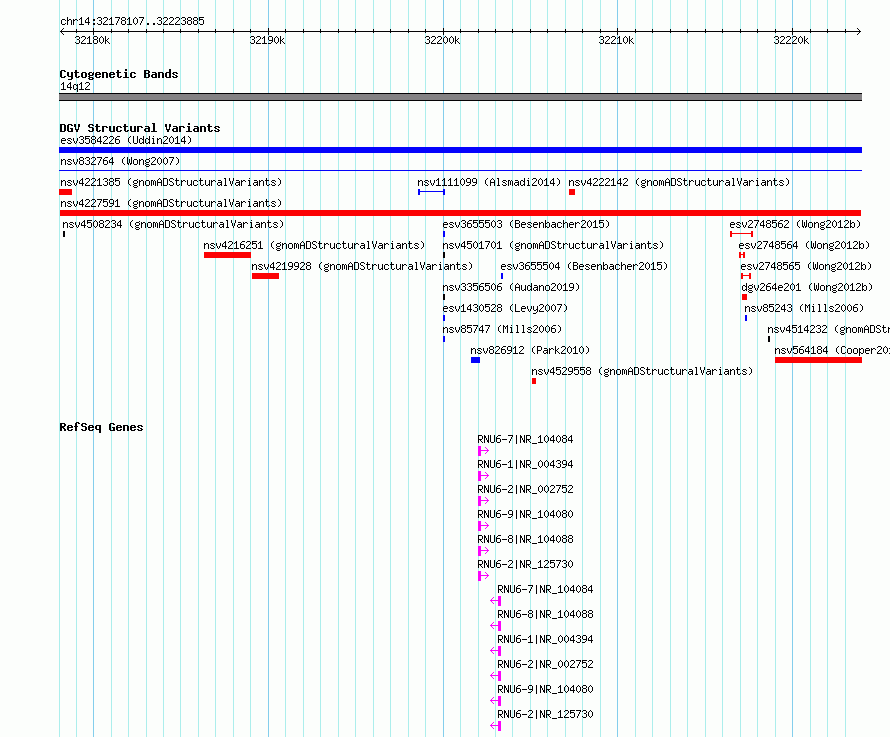Open variant label nsv3356506 (Audano2019)
Image resolution: width=890 pixels, height=737 pixels.
coord(511,287)
